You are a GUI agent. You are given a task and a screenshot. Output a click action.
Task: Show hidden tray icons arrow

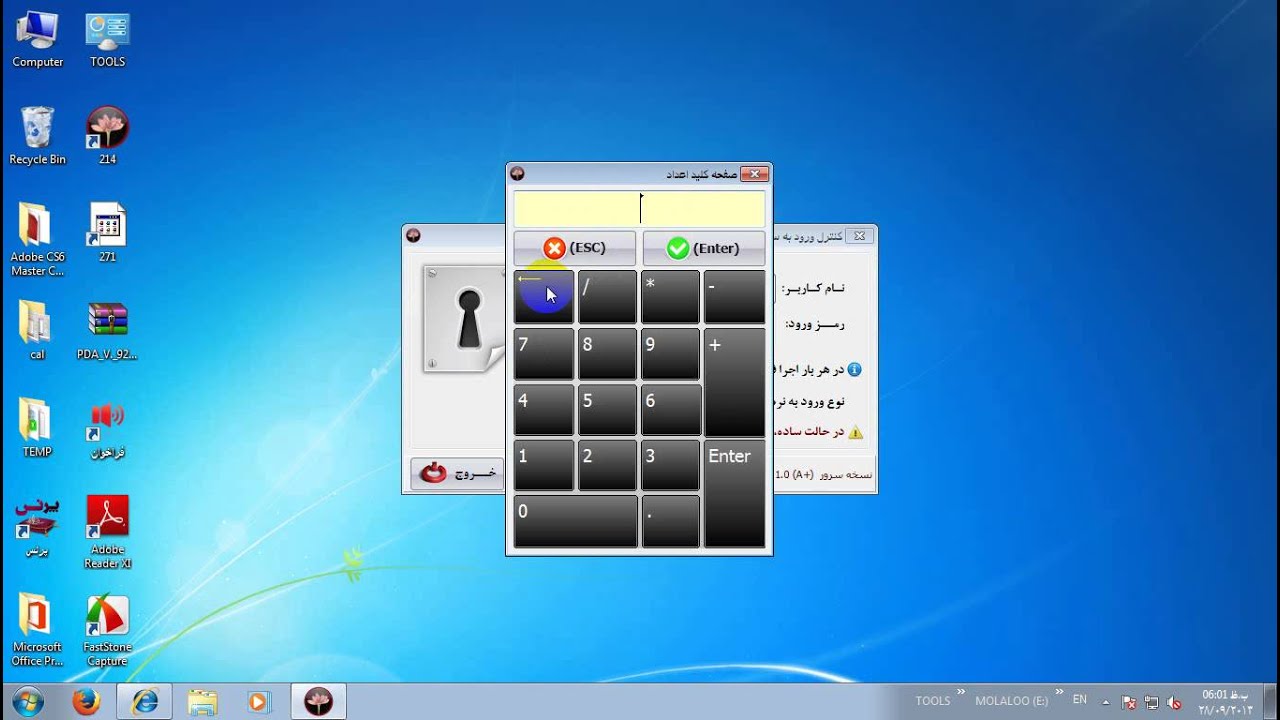[1106, 702]
